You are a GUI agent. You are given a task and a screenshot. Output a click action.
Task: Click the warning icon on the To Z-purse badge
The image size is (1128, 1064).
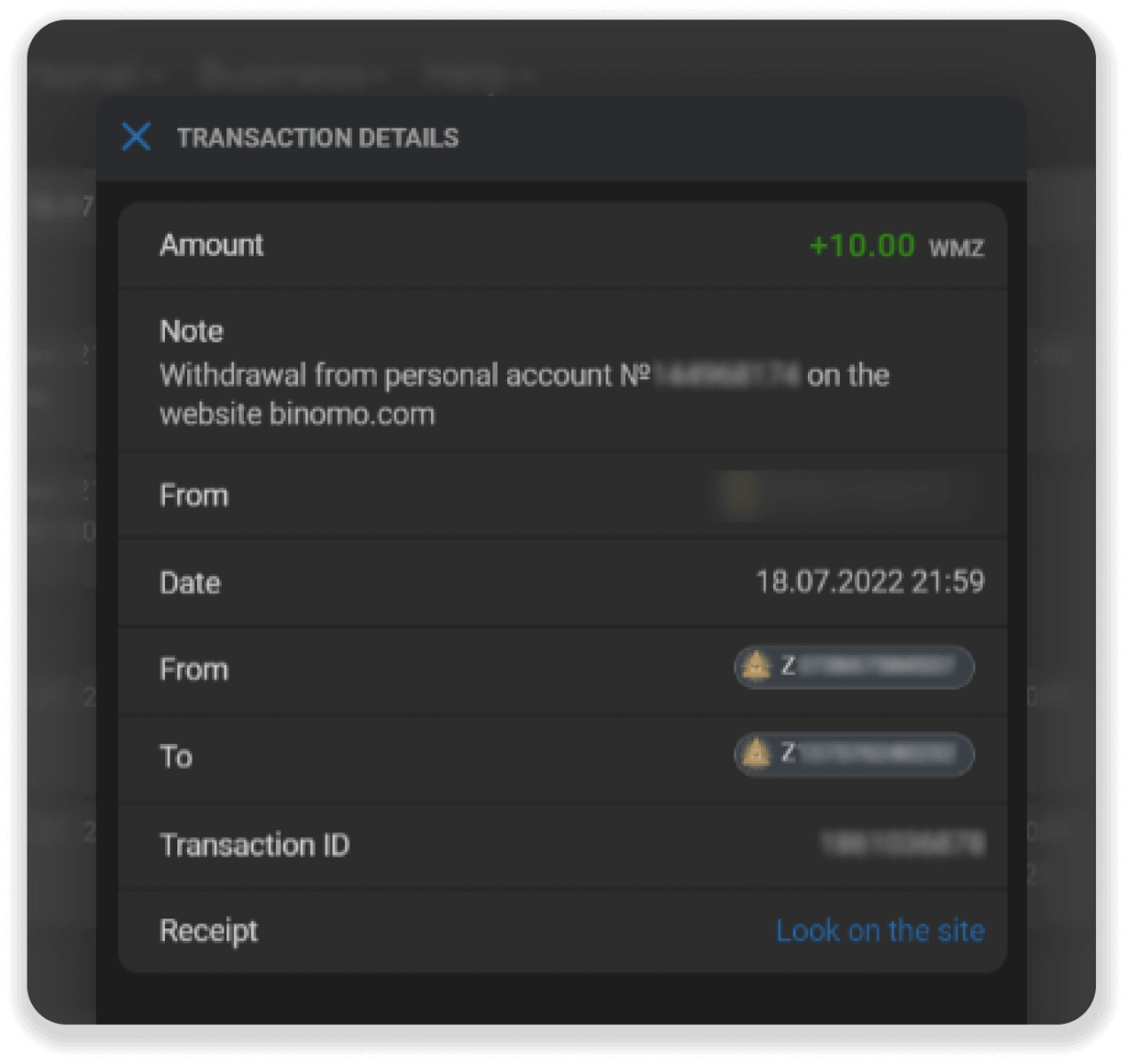coord(755,755)
